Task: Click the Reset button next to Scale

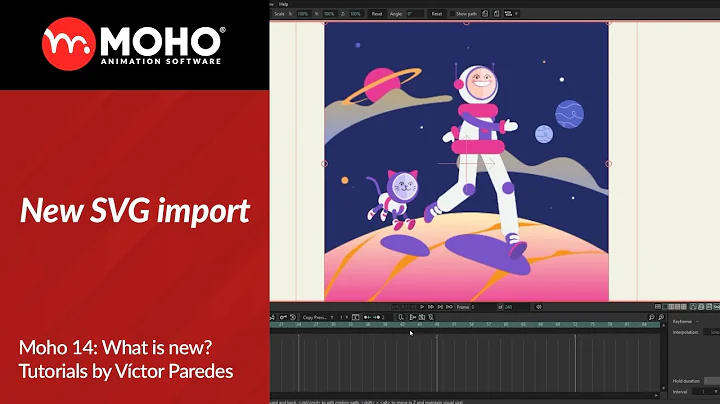Action: 377,14
